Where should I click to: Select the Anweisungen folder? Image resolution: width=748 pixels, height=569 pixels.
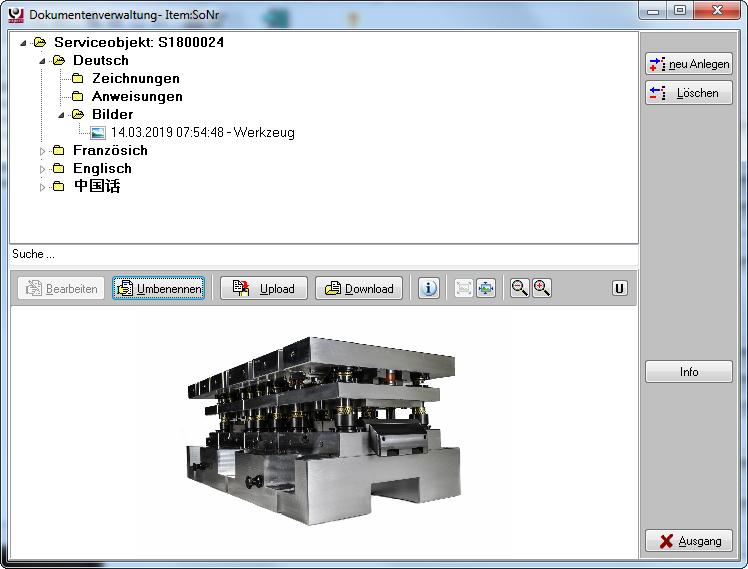click(137, 96)
